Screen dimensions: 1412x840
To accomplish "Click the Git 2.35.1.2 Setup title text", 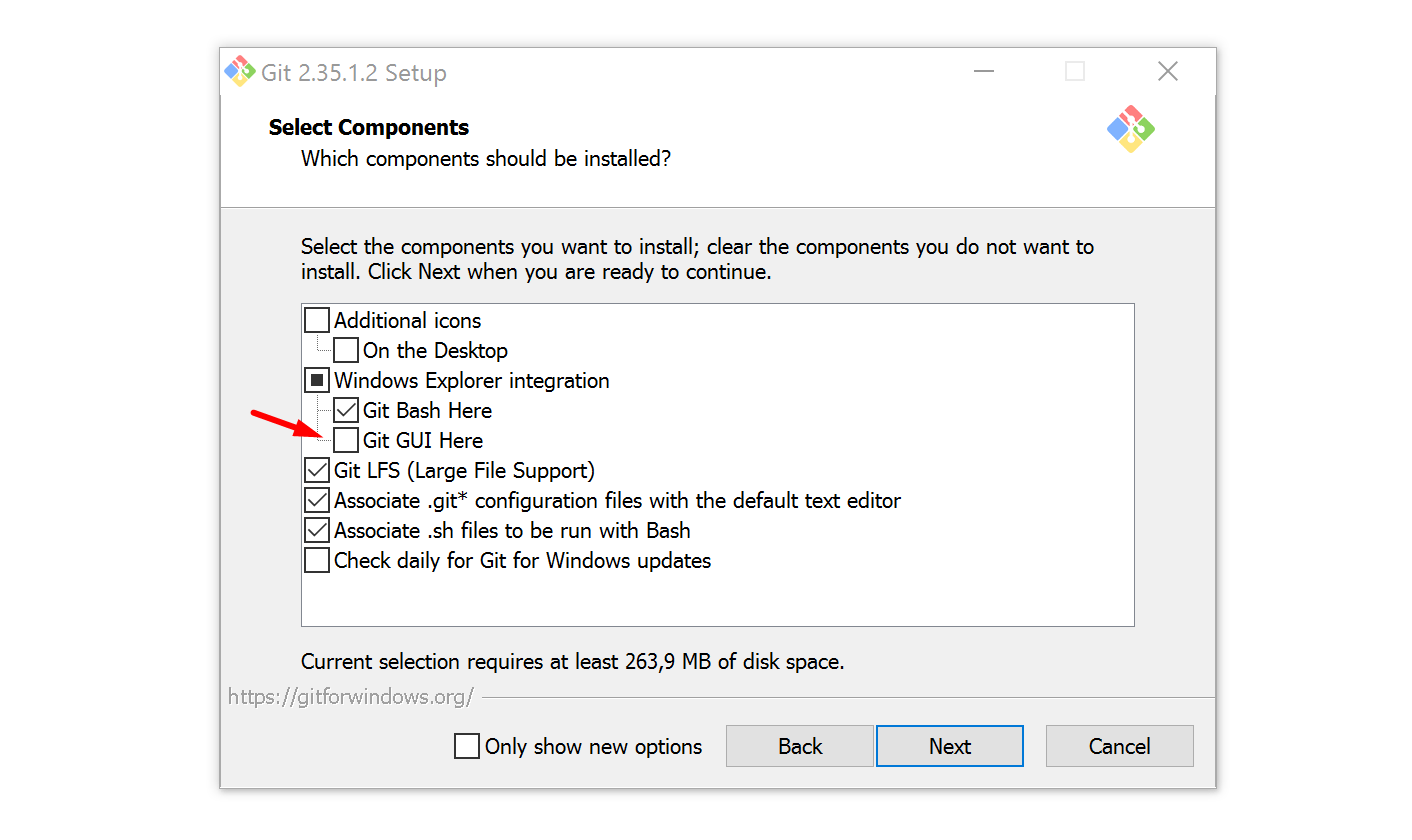I will pyautogui.click(x=354, y=73).
